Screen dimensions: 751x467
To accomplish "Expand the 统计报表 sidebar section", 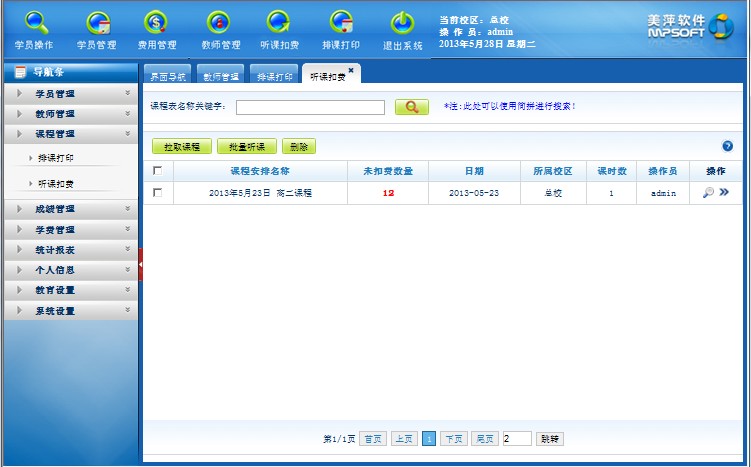I will click(x=69, y=250).
